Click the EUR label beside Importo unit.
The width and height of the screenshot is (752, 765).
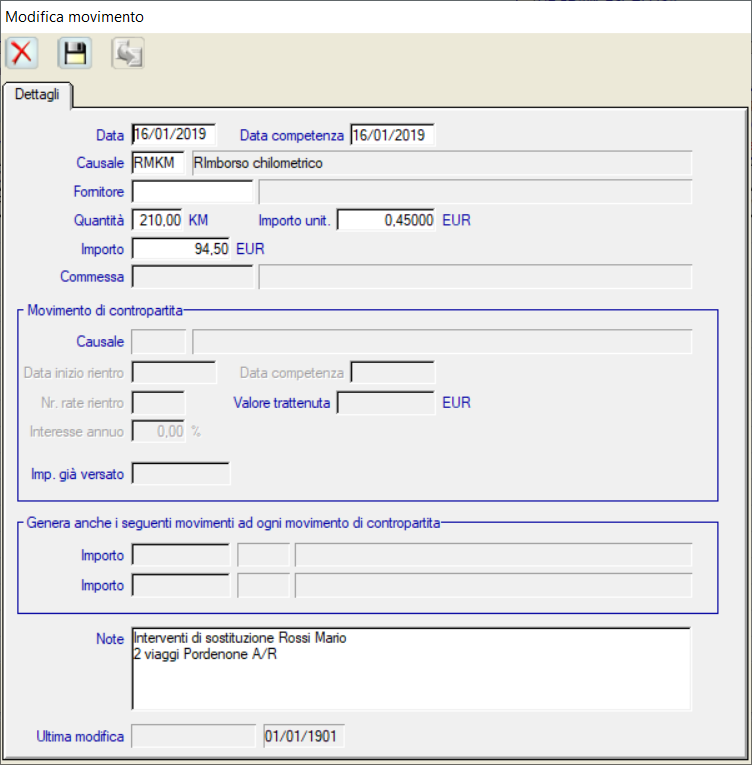[456, 220]
